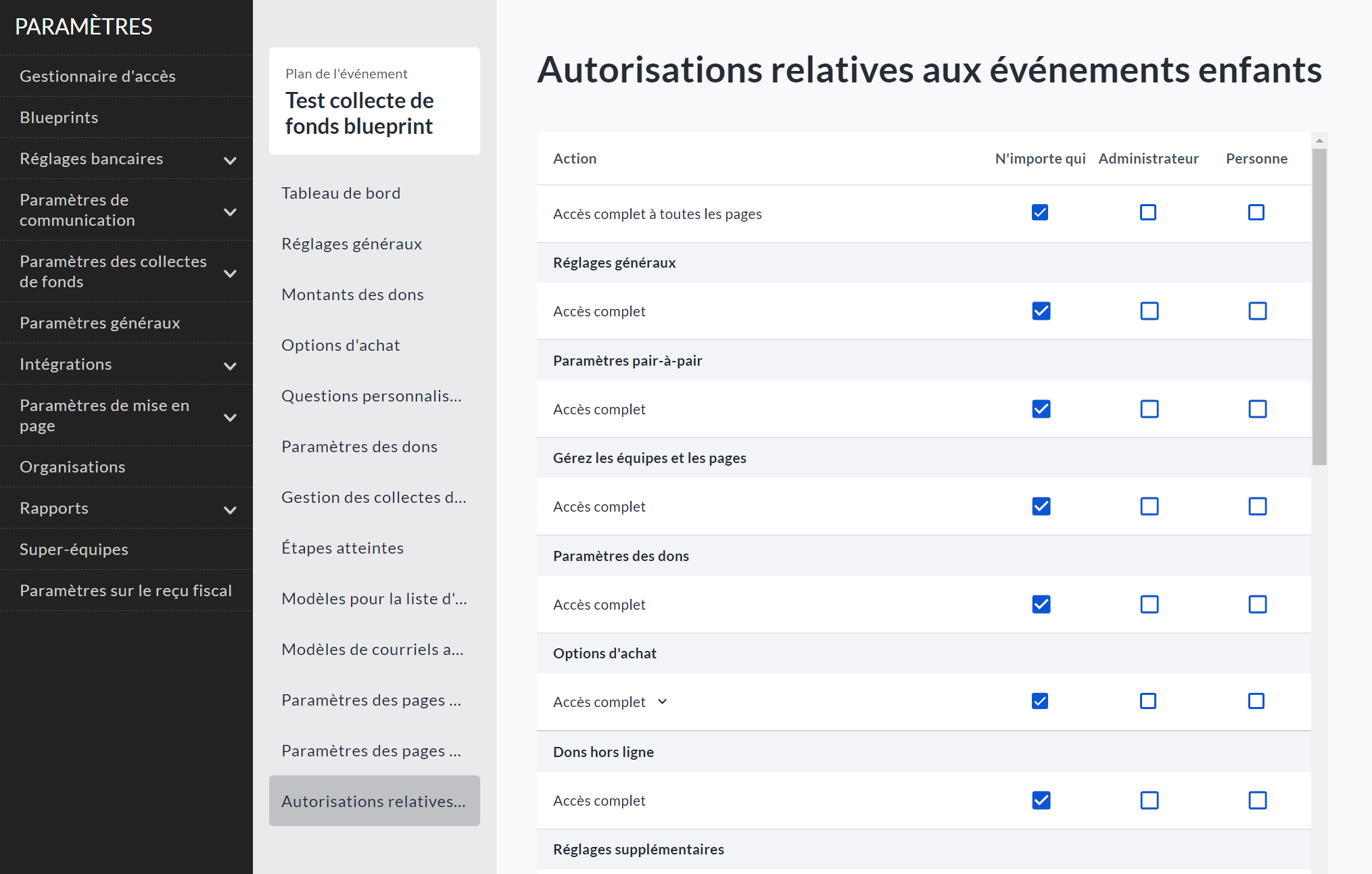The height and width of the screenshot is (874, 1372).
Task: Open Tableau de bord page
Action: click(341, 193)
